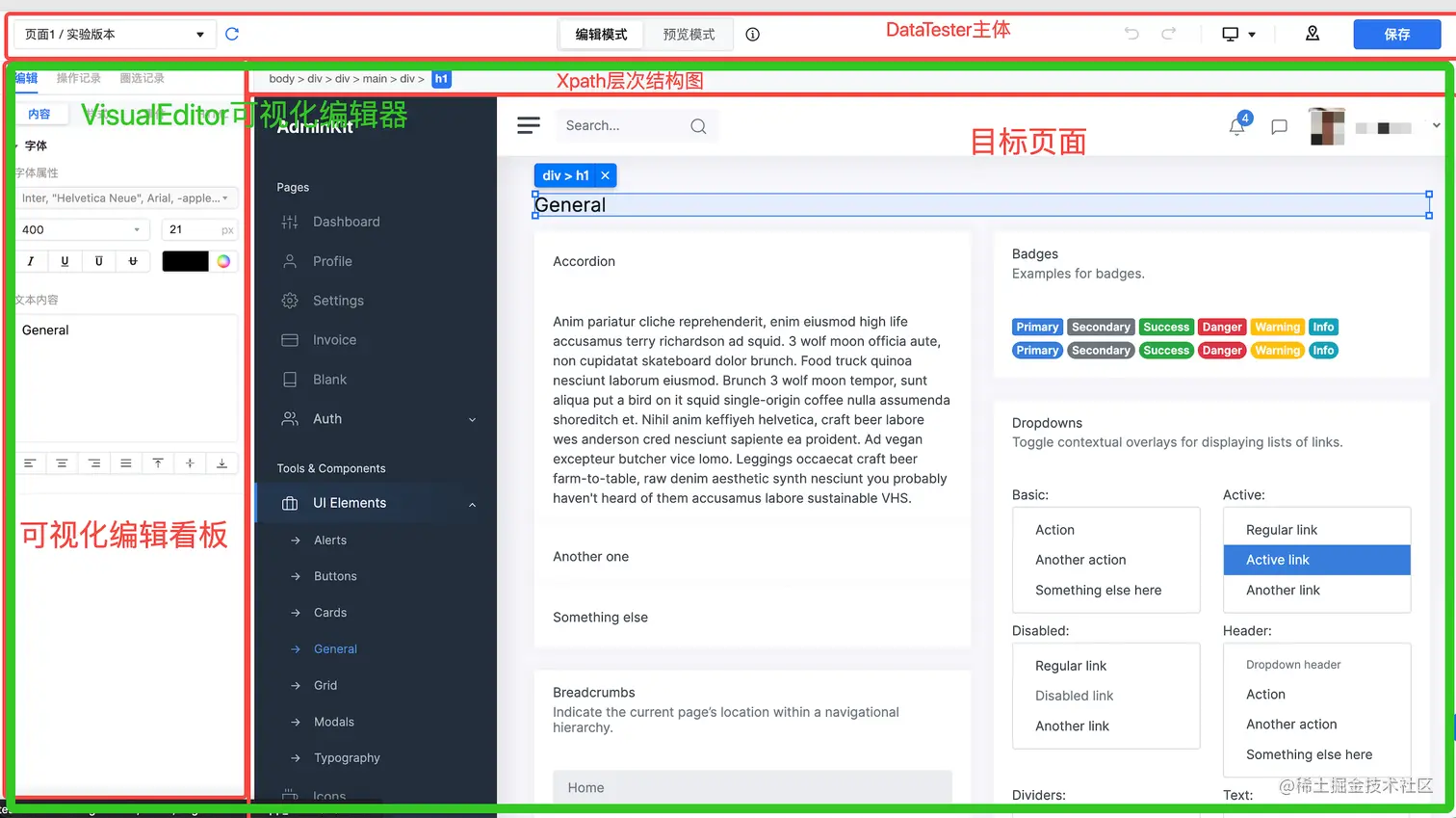The height and width of the screenshot is (818, 1456).
Task: Select the h1 tag in Xpath breadcrumb
Action: tap(441, 79)
